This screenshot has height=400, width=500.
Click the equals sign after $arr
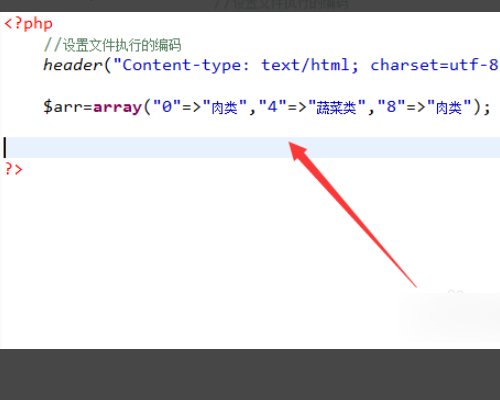click(88, 107)
